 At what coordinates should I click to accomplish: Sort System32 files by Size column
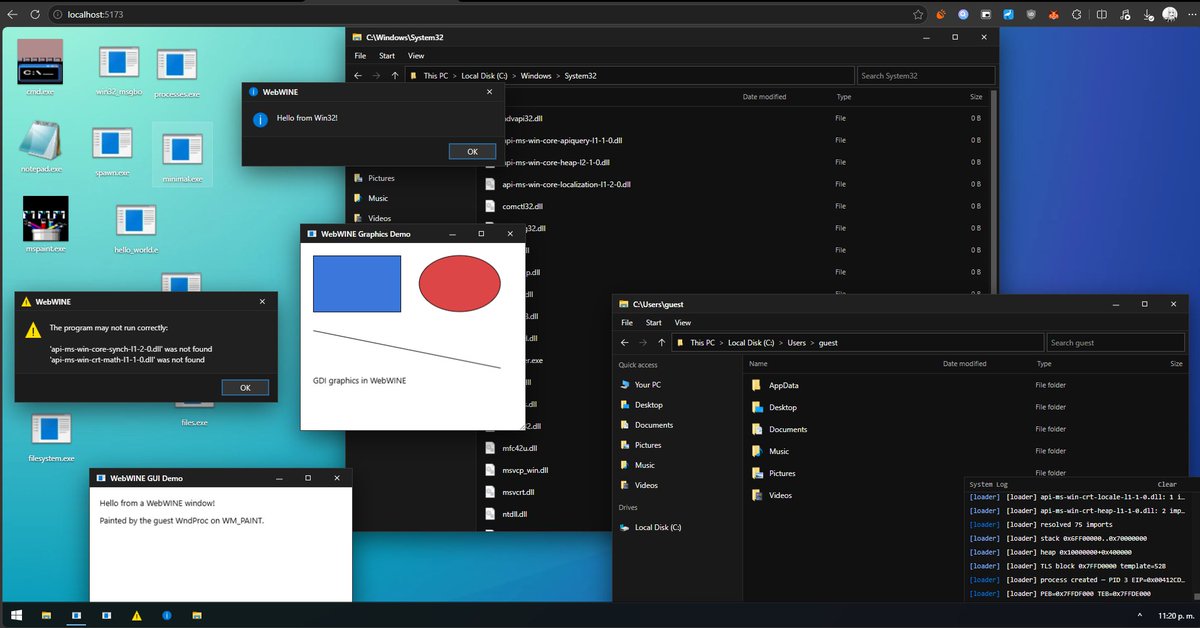976,97
